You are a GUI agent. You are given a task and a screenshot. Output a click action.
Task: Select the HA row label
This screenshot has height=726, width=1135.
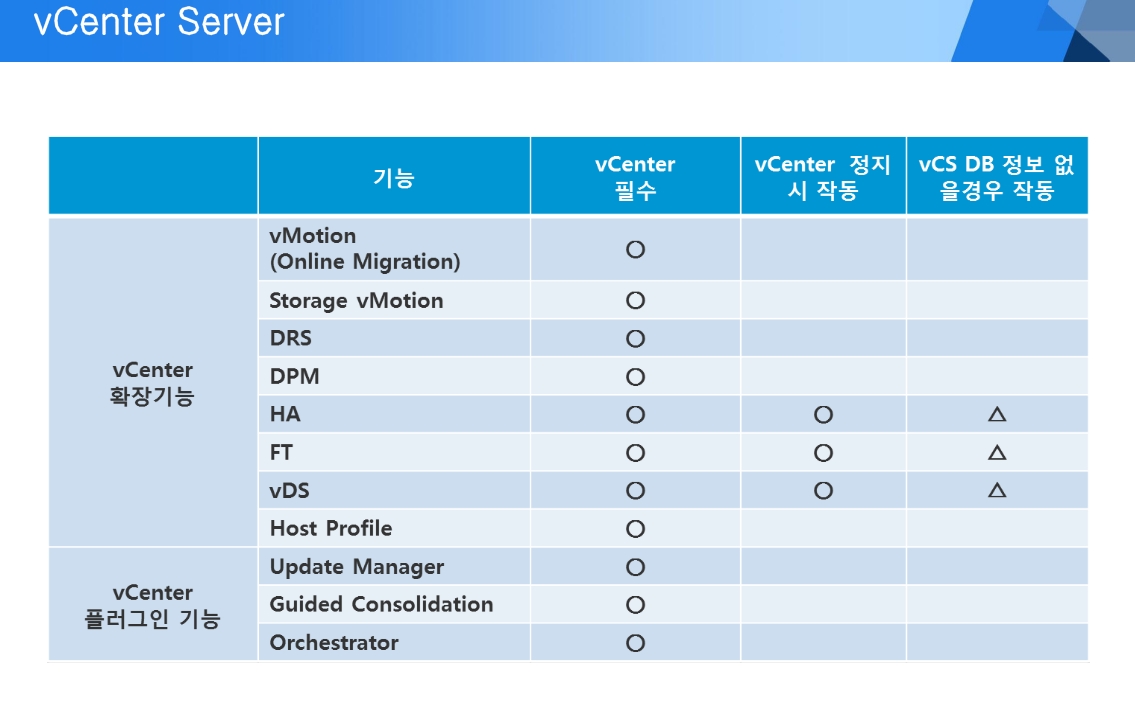(284, 414)
